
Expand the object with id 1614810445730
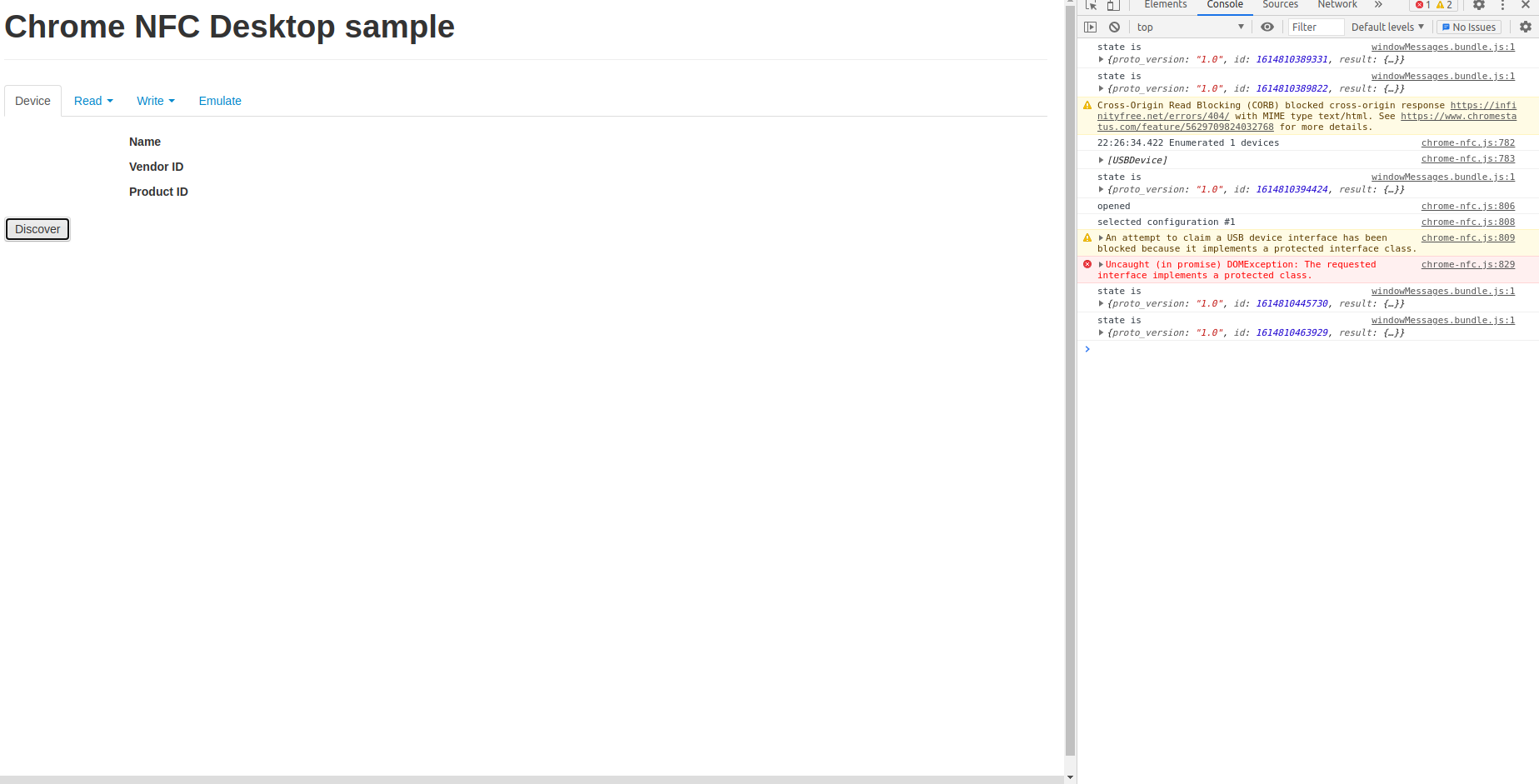coord(1102,304)
